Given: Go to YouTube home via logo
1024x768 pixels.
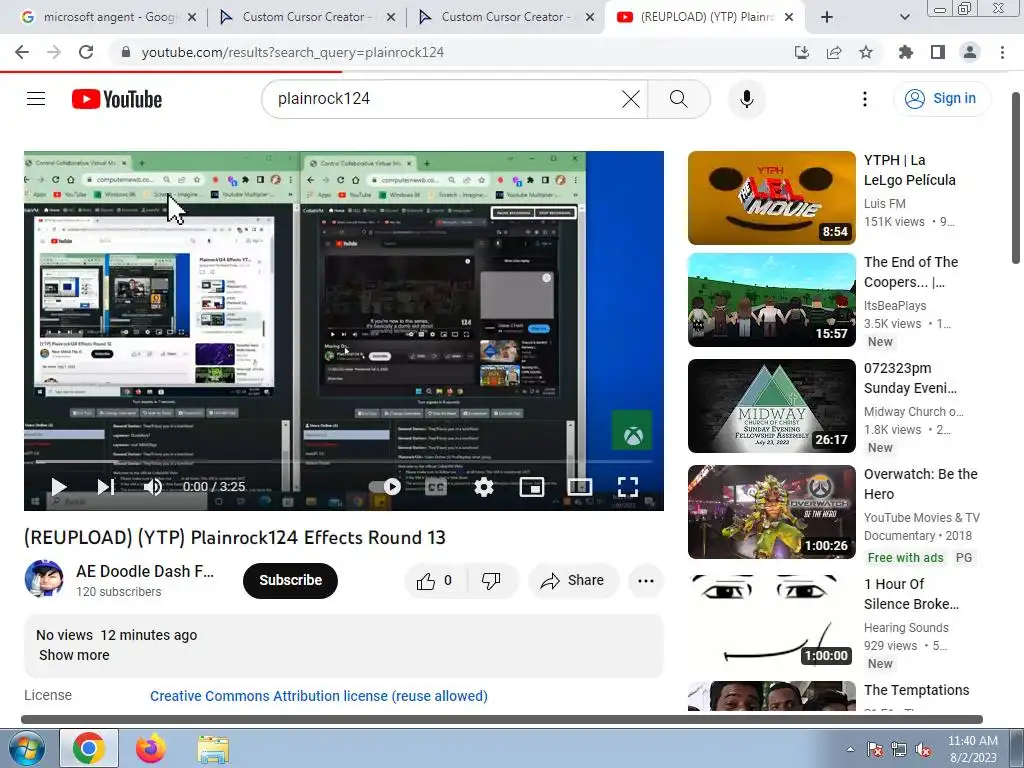Looking at the screenshot, I should click(117, 99).
